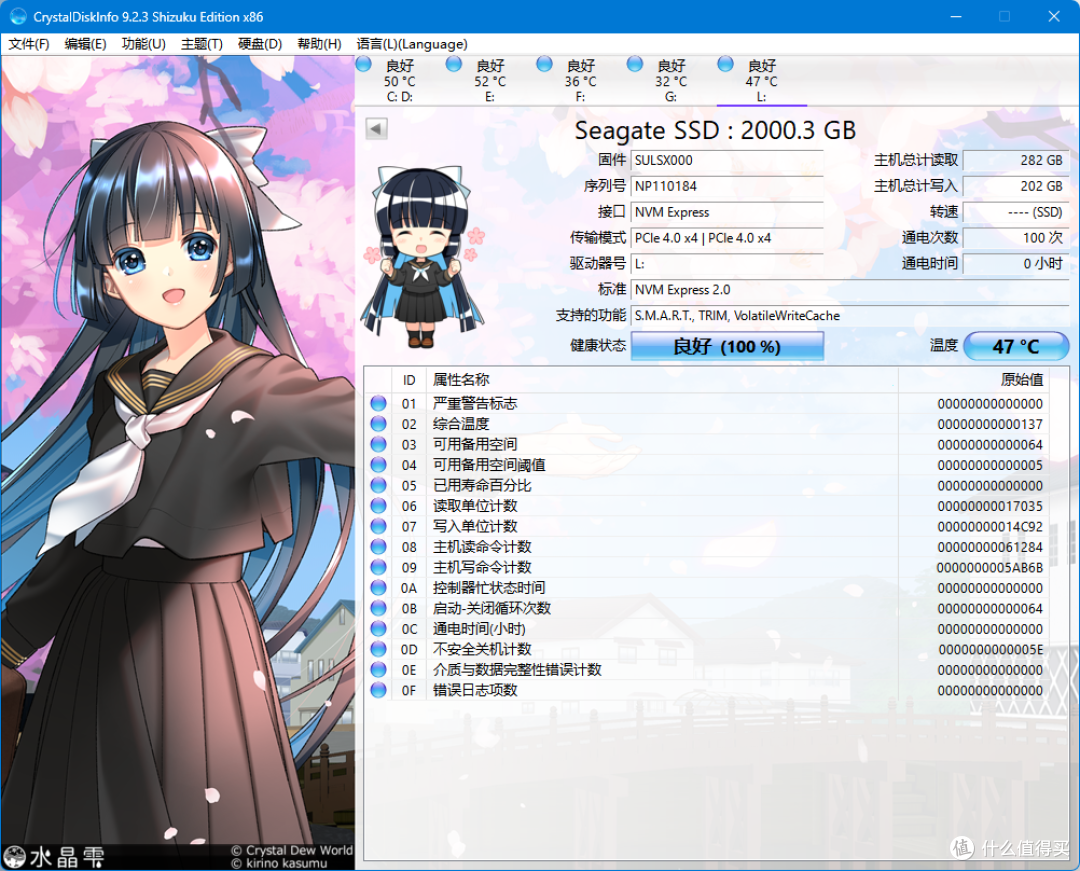1080x871 pixels.
Task: Open the 硬盘(D) menu
Action: 260,44
